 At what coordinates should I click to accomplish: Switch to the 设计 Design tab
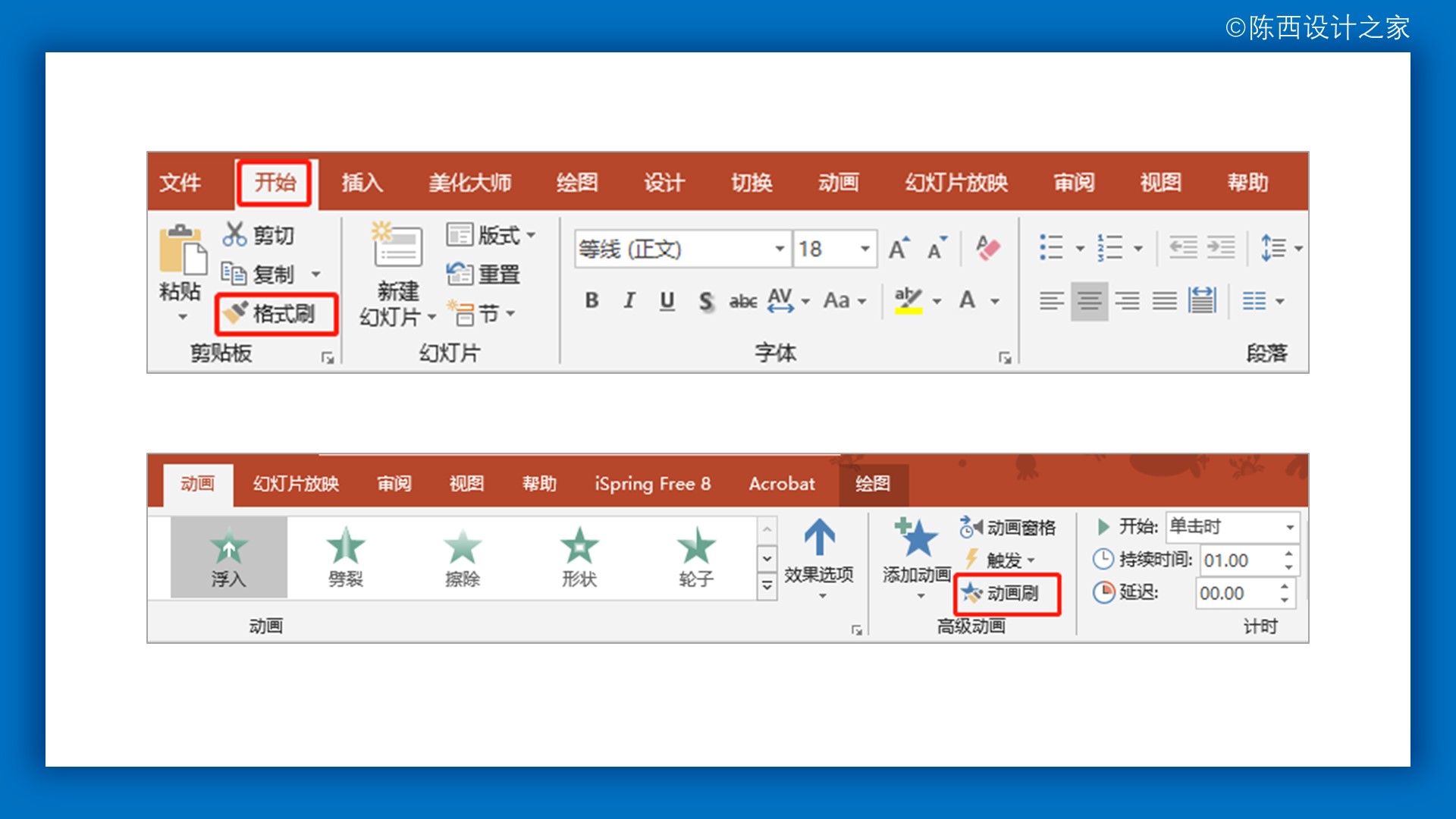click(x=664, y=182)
